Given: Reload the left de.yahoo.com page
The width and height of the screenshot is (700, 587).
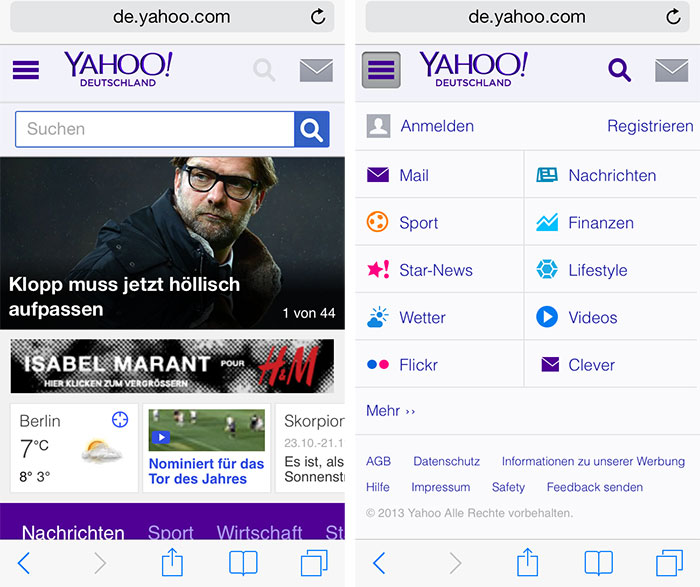Looking at the screenshot, I should 317,17.
